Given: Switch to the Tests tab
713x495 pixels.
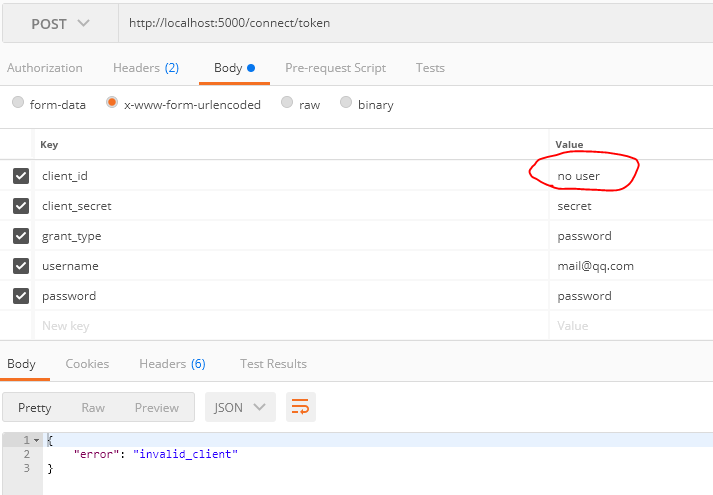Looking at the screenshot, I should click(x=430, y=68).
